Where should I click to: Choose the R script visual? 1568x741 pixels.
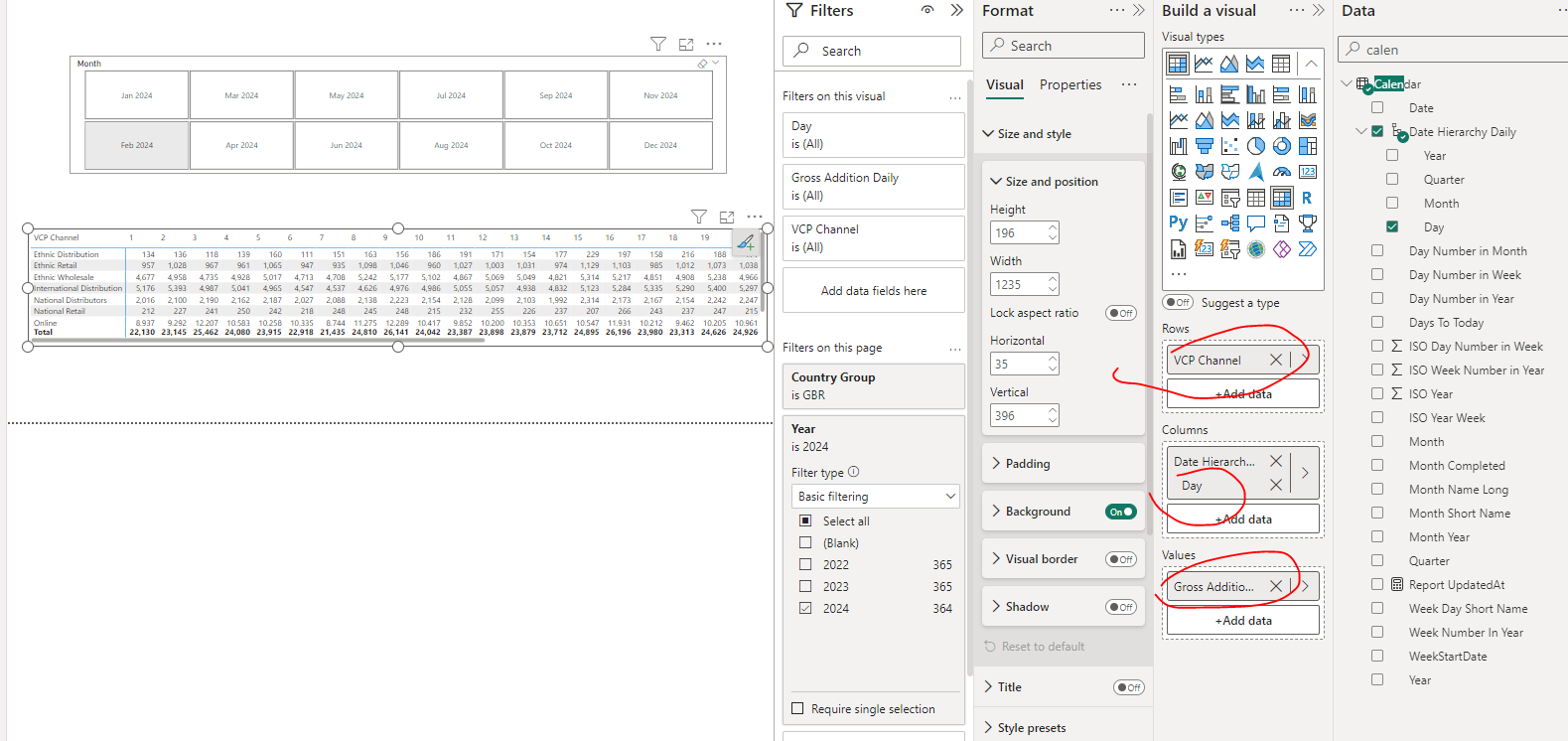(1308, 198)
